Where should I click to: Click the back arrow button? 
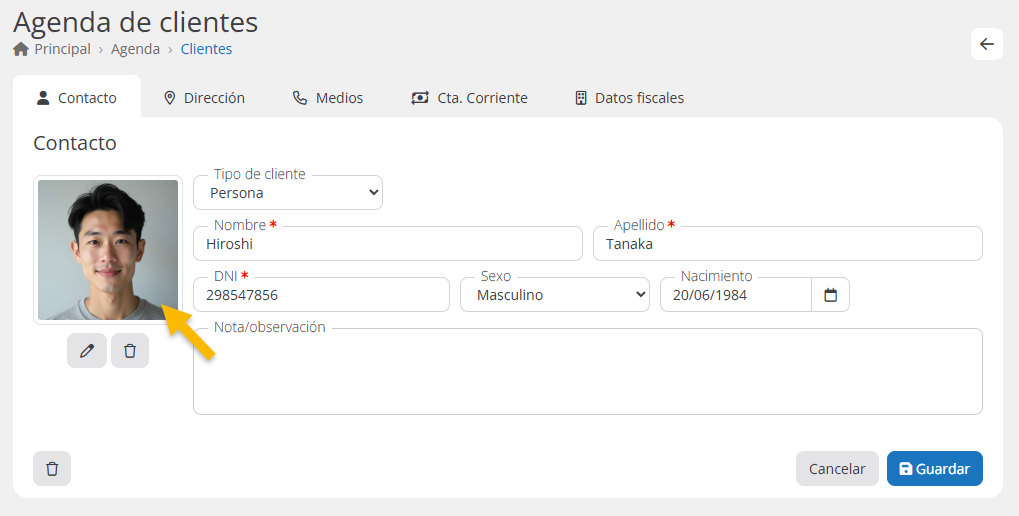pyautogui.click(x=986, y=44)
